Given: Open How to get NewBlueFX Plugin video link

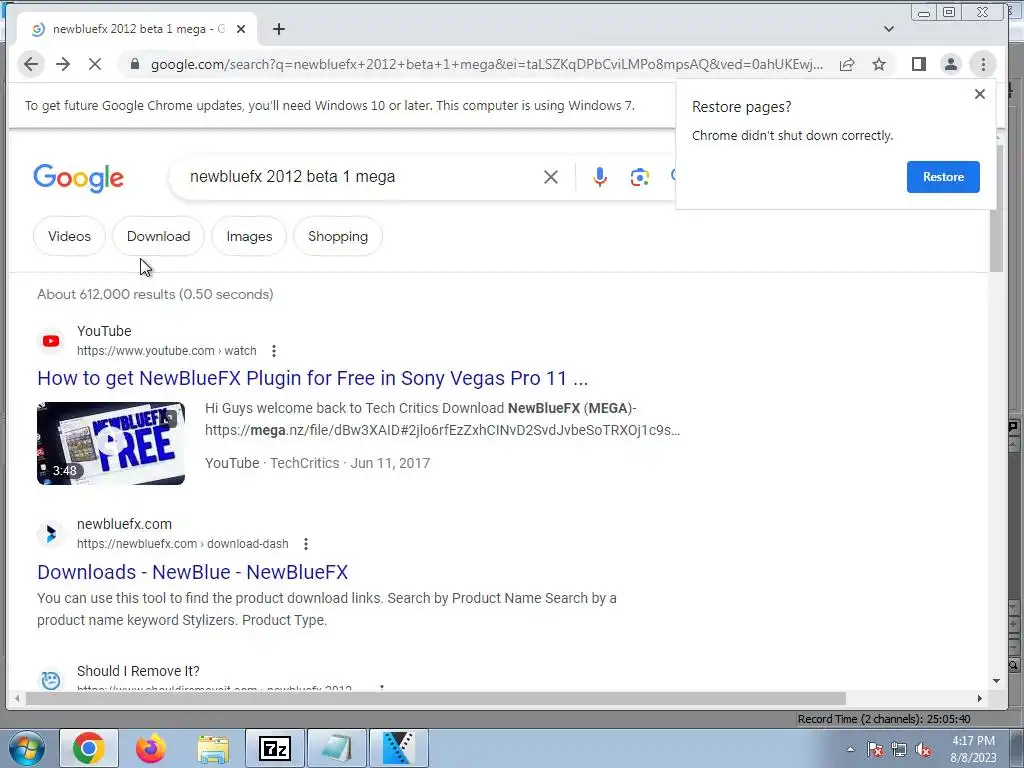Looking at the screenshot, I should pos(313,378).
